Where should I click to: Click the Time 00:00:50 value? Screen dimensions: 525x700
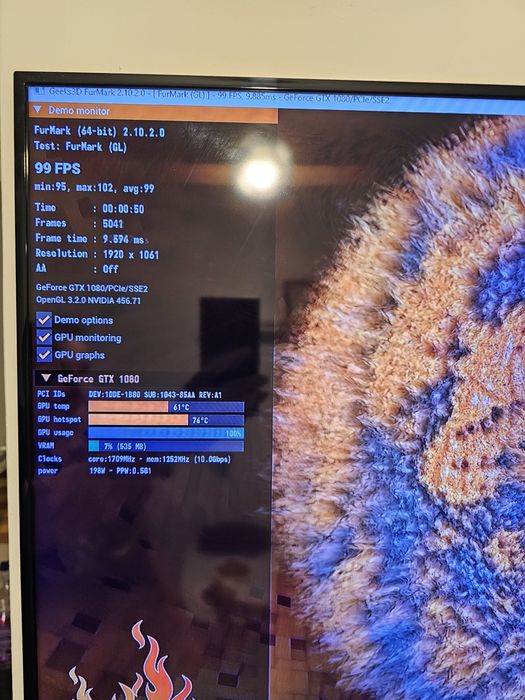click(123, 209)
